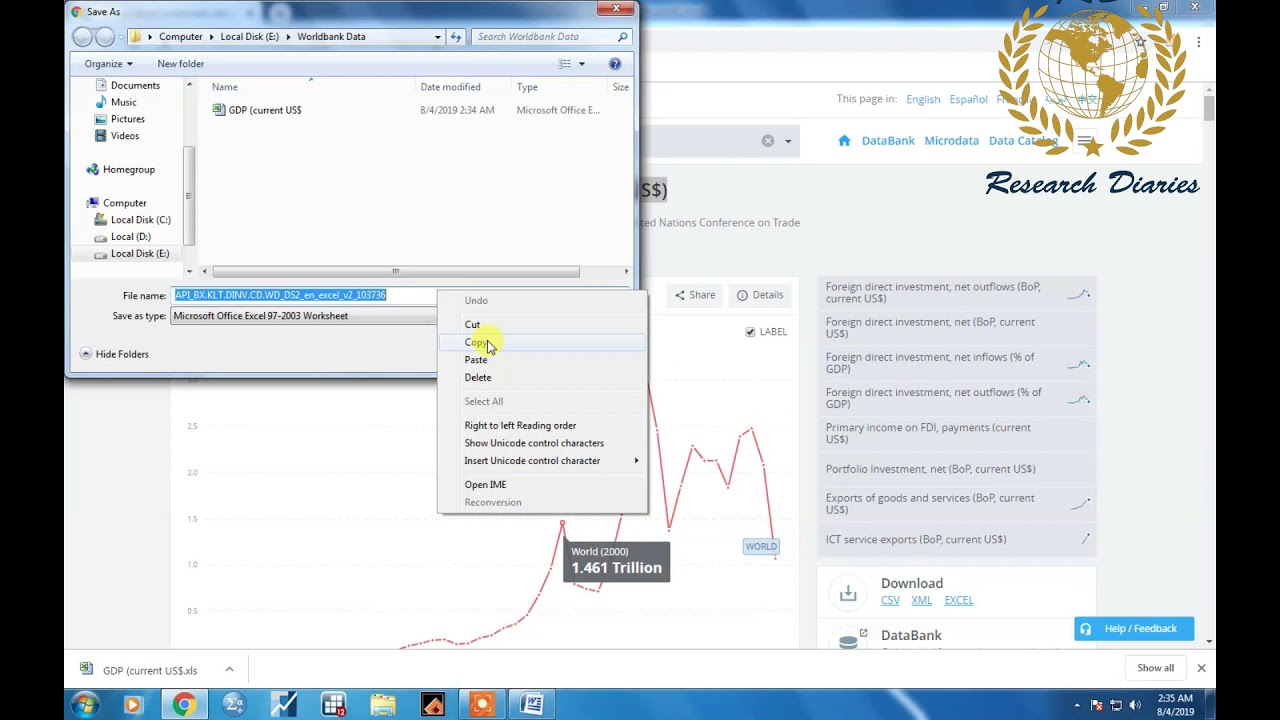The height and width of the screenshot is (720, 1280).
Task: Switch page language to English
Action: (x=923, y=99)
